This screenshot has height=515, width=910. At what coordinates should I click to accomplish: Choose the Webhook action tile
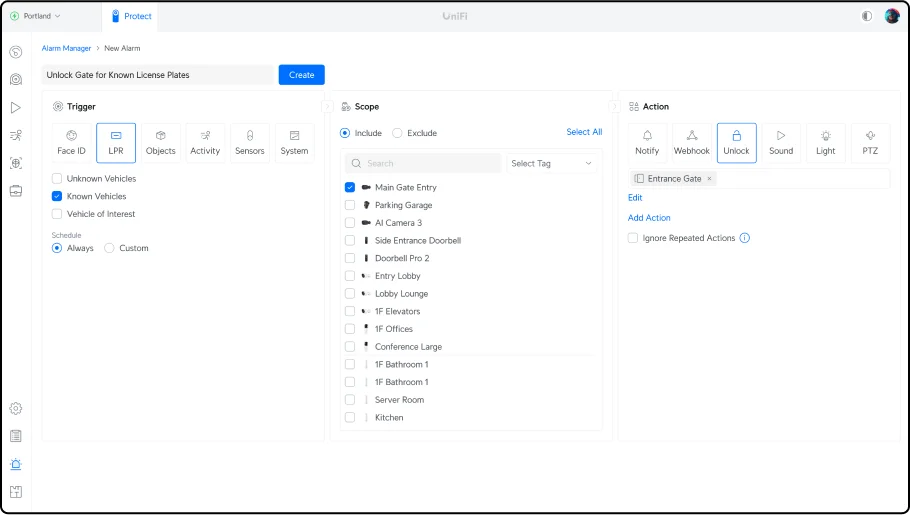click(x=692, y=143)
